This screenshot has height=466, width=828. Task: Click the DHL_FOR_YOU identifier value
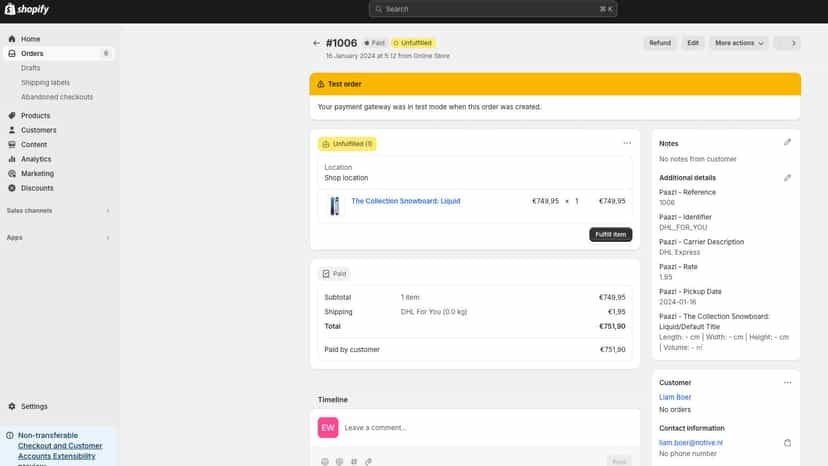pyautogui.click(x=683, y=227)
